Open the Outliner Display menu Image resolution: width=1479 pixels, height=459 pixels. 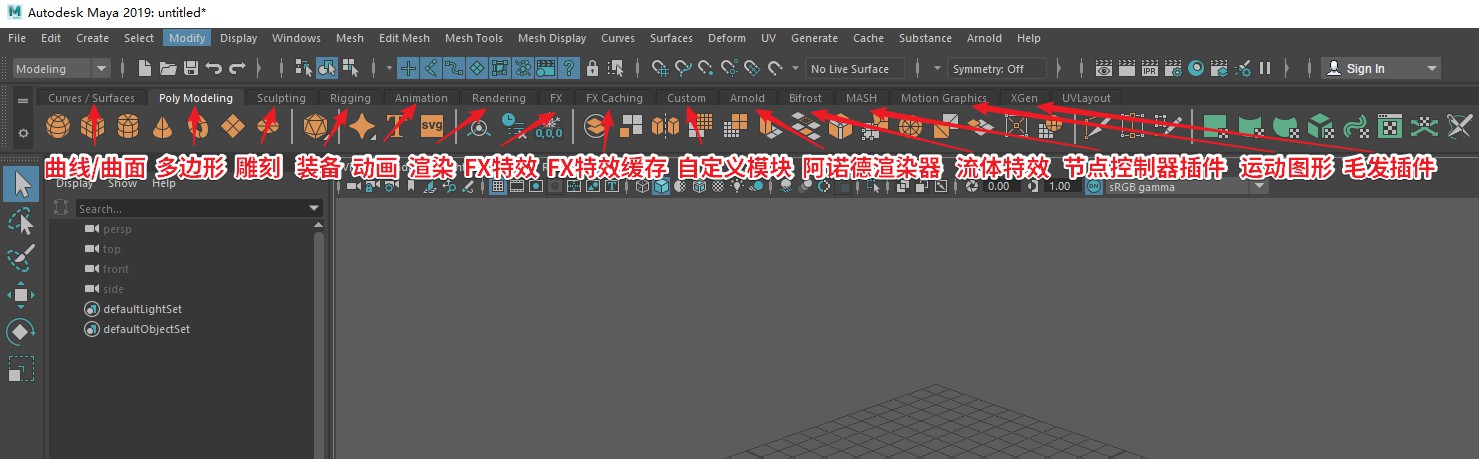click(x=75, y=185)
